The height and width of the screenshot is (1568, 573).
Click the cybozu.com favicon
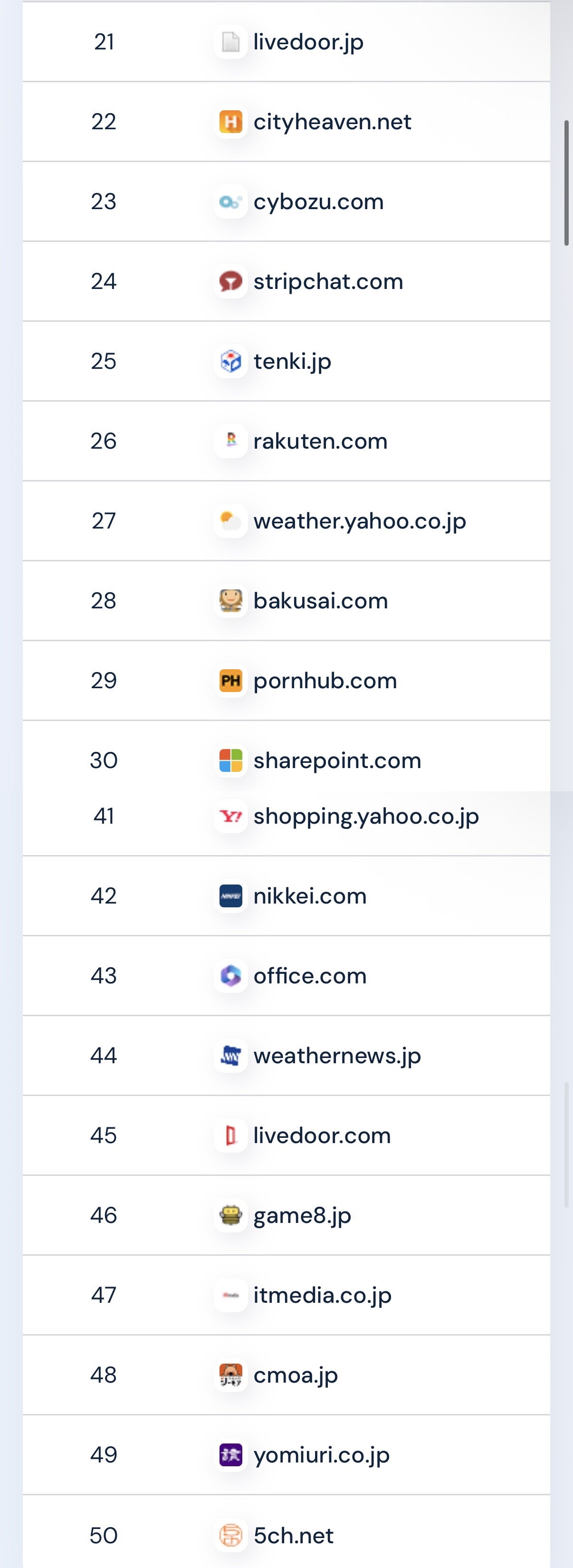pyautogui.click(x=230, y=202)
